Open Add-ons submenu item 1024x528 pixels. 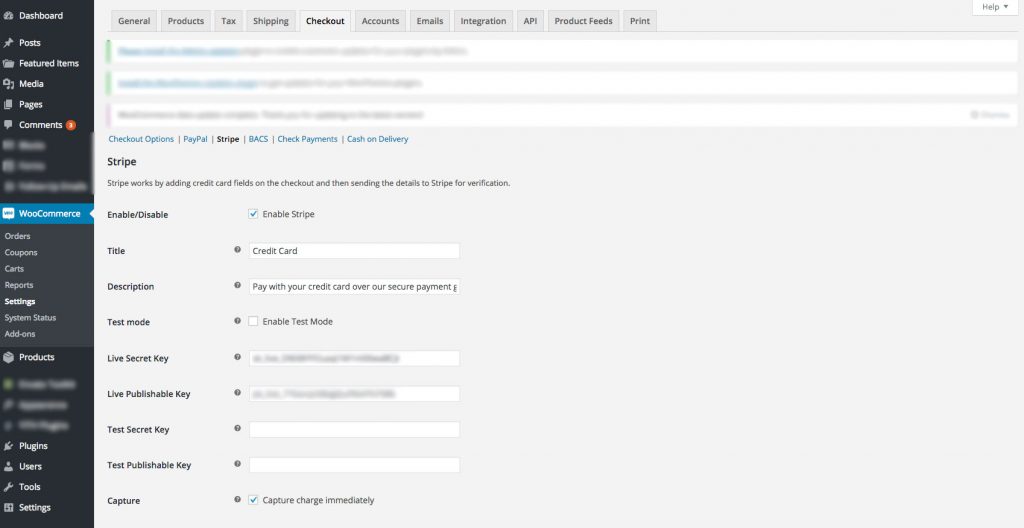[x=20, y=334]
